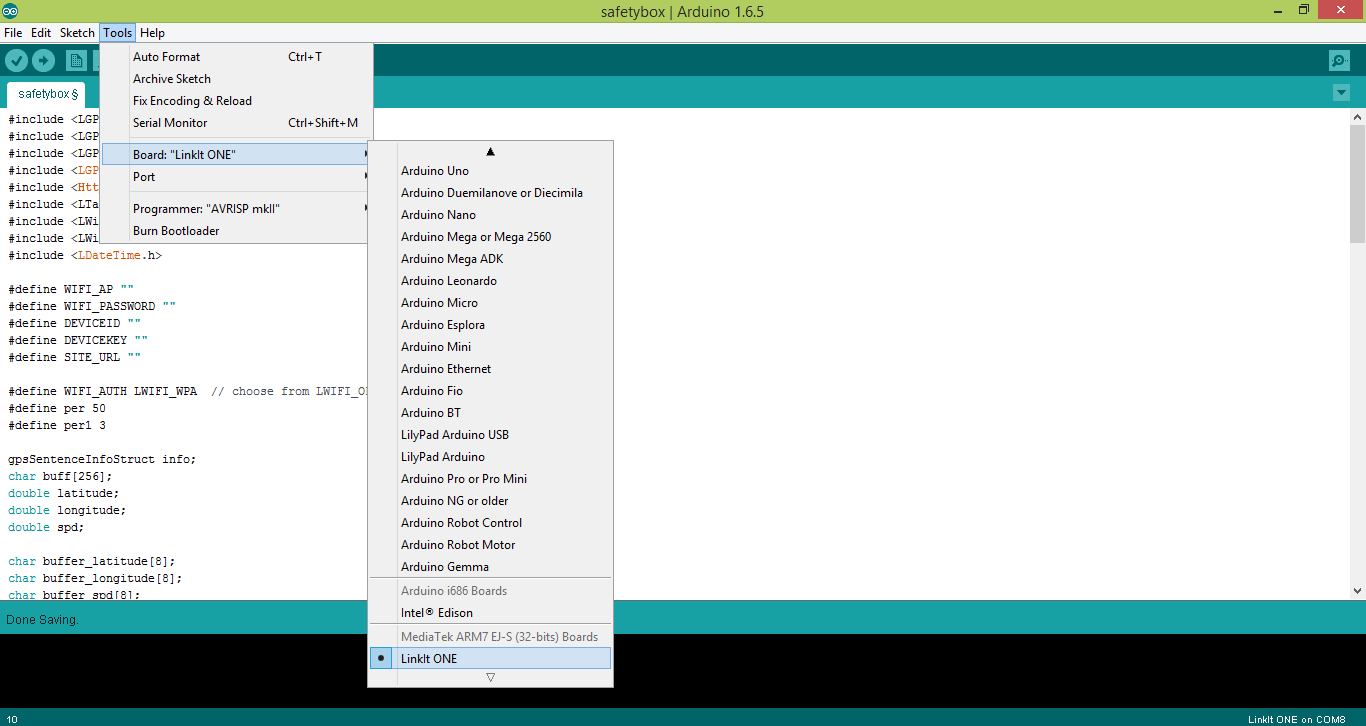This screenshot has height=726, width=1366.
Task: Pick Arduino NG or older
Action: click(x=490, y=501)
